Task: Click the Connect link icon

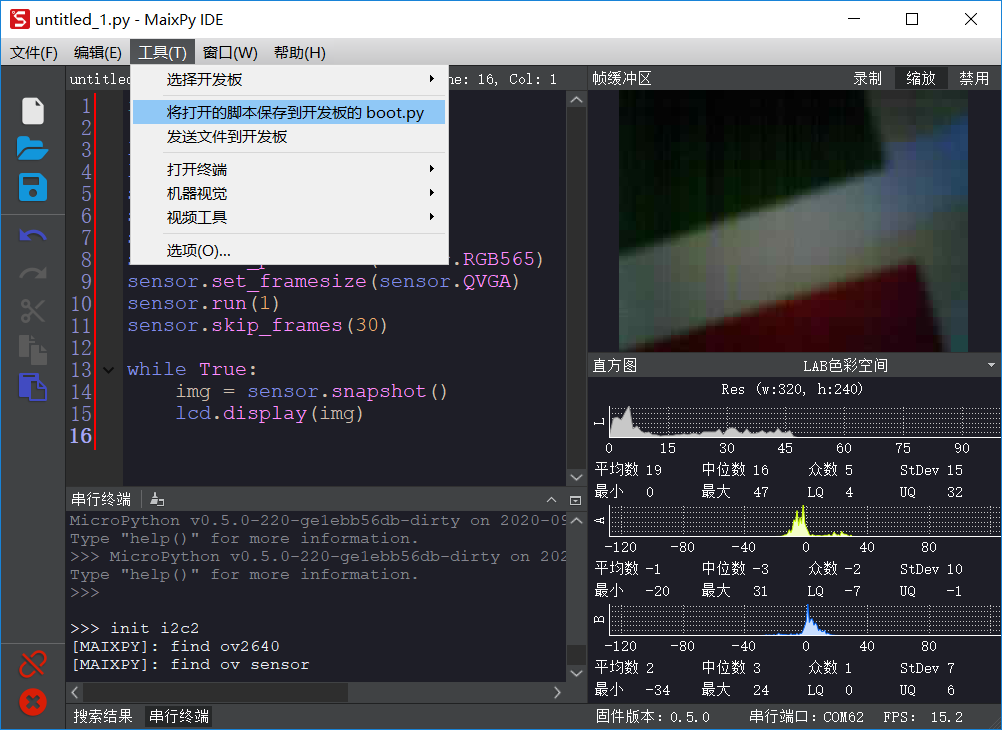Action: coord(33,664)
